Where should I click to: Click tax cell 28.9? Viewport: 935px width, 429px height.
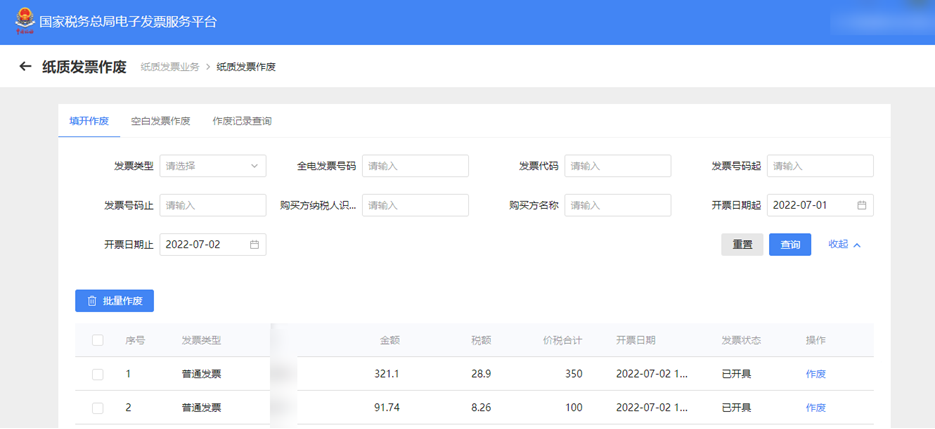coord(481,374)
